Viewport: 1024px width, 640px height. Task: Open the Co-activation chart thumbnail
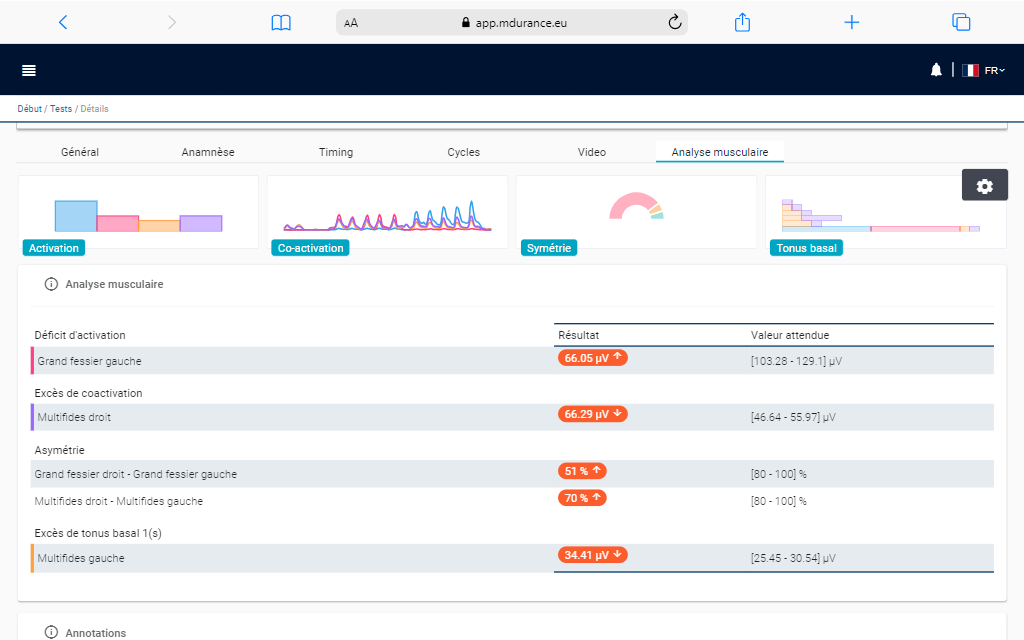(387, 213)
